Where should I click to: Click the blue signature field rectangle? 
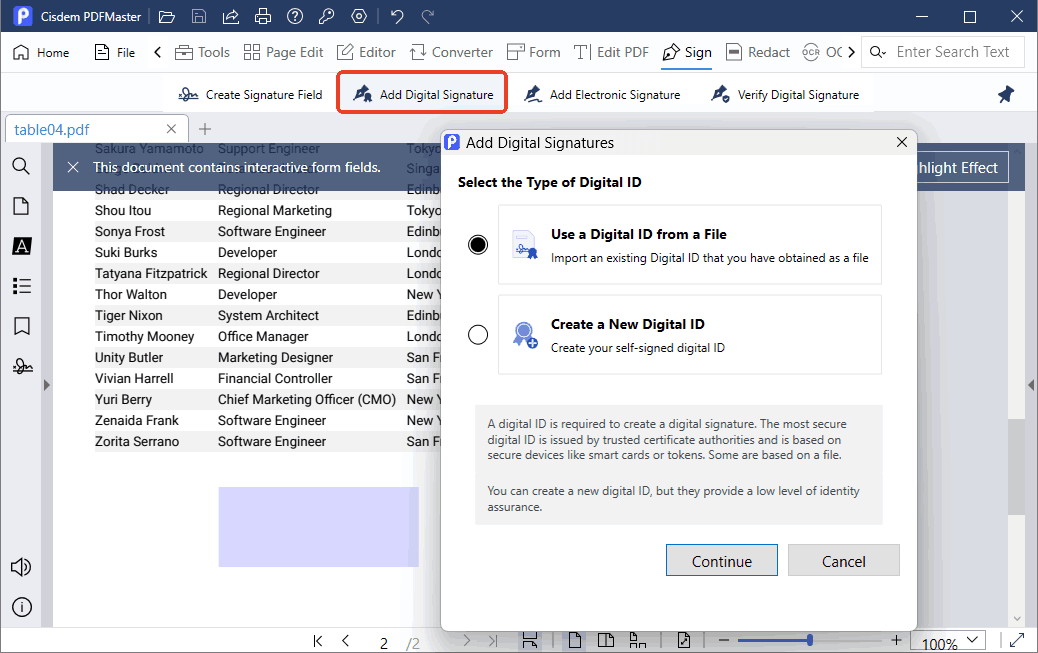click(x=318, y=527)
